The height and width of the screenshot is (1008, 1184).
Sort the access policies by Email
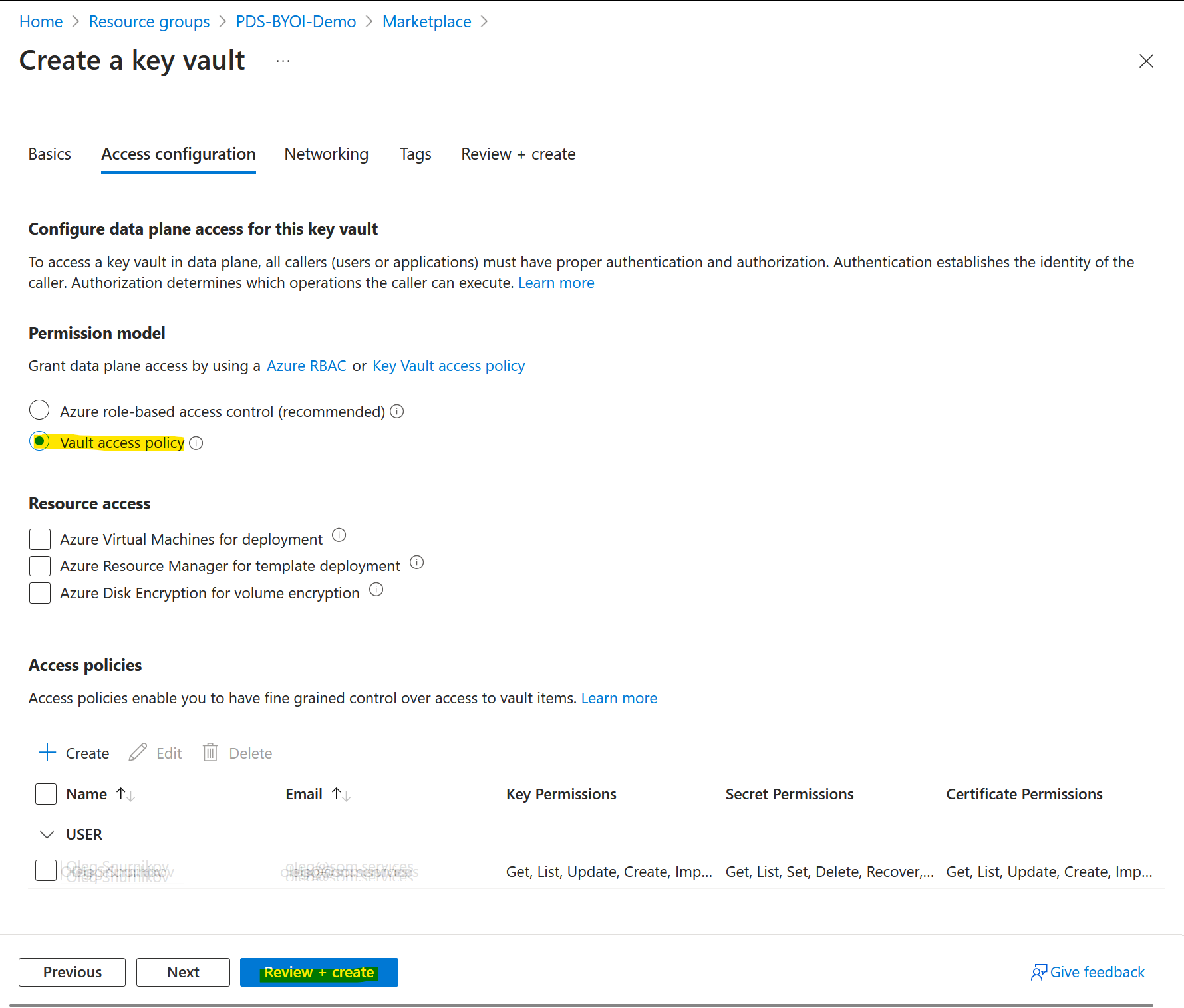(341, 793)
